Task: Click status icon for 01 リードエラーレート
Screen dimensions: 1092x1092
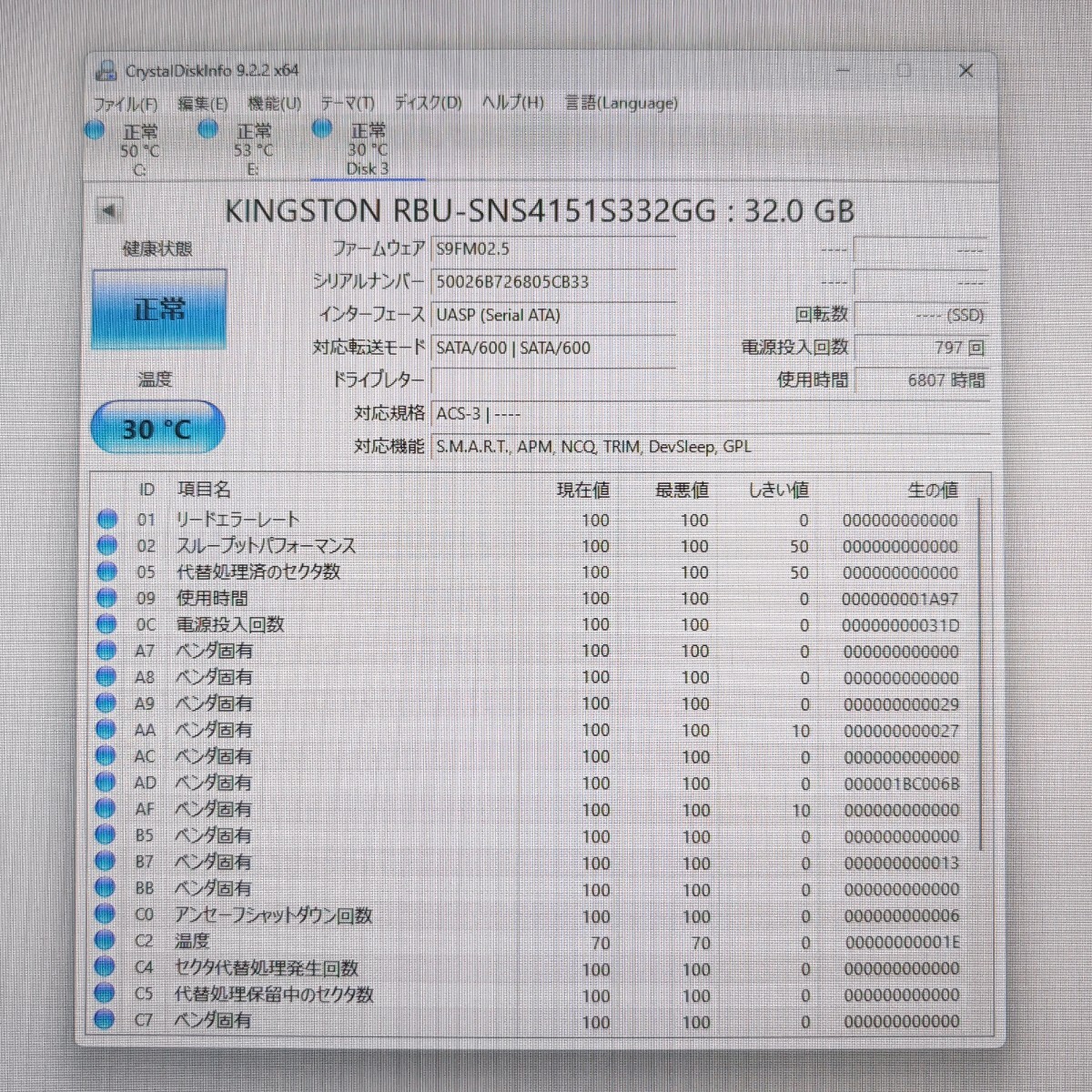Action: (107, 520)
